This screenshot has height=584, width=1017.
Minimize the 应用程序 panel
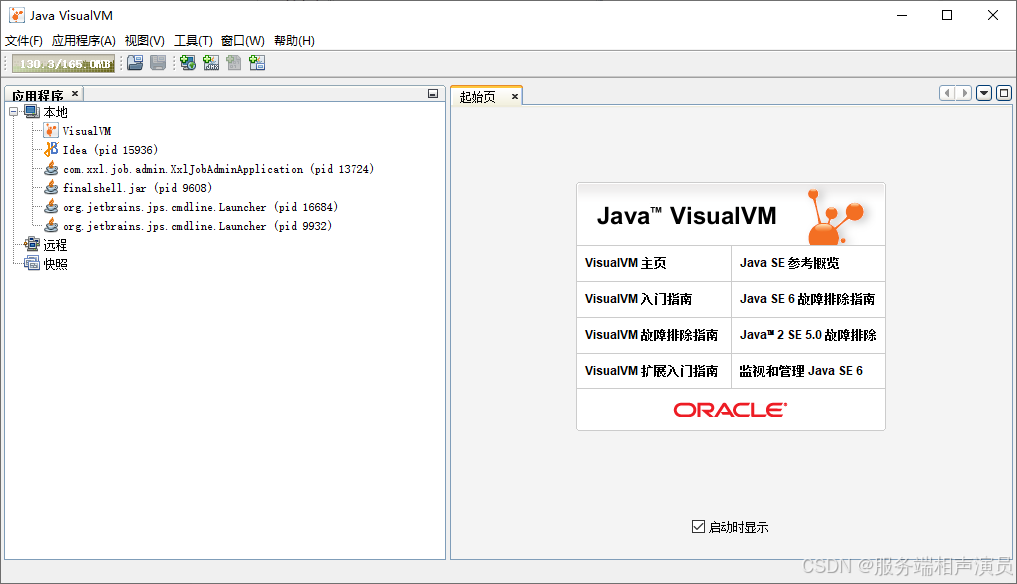tap(433, 94)
